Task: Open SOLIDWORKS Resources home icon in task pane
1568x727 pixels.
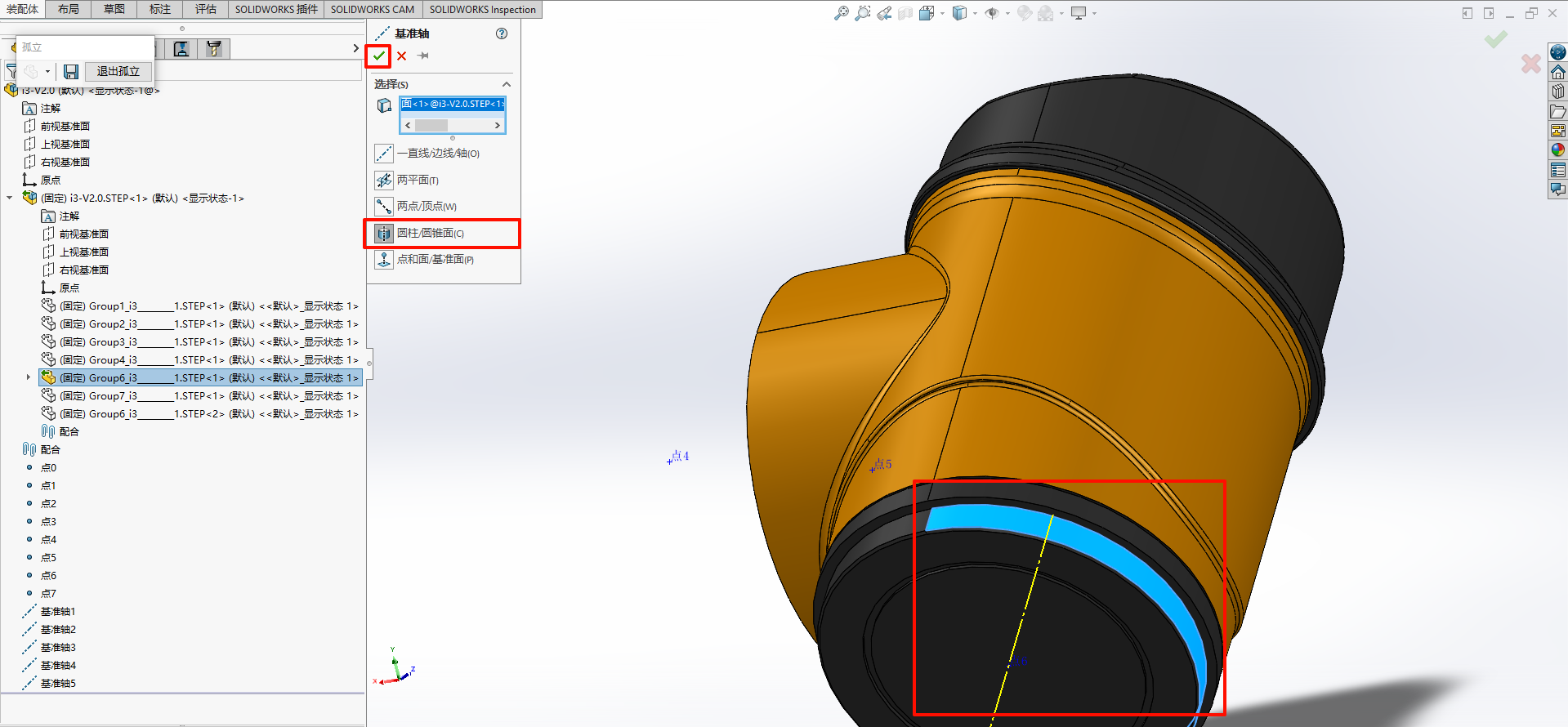Action: click(1558, 72)
